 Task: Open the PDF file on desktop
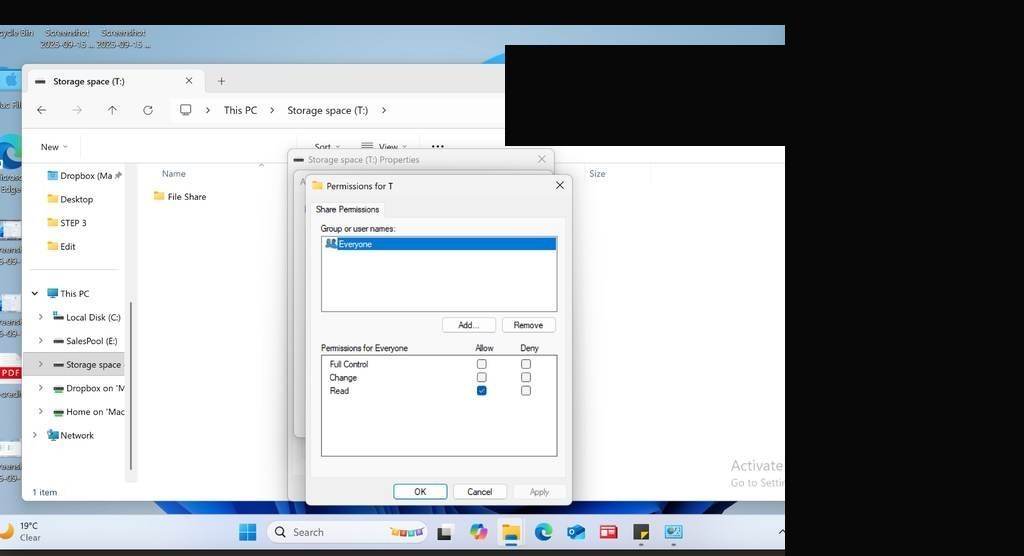[10, 376]
